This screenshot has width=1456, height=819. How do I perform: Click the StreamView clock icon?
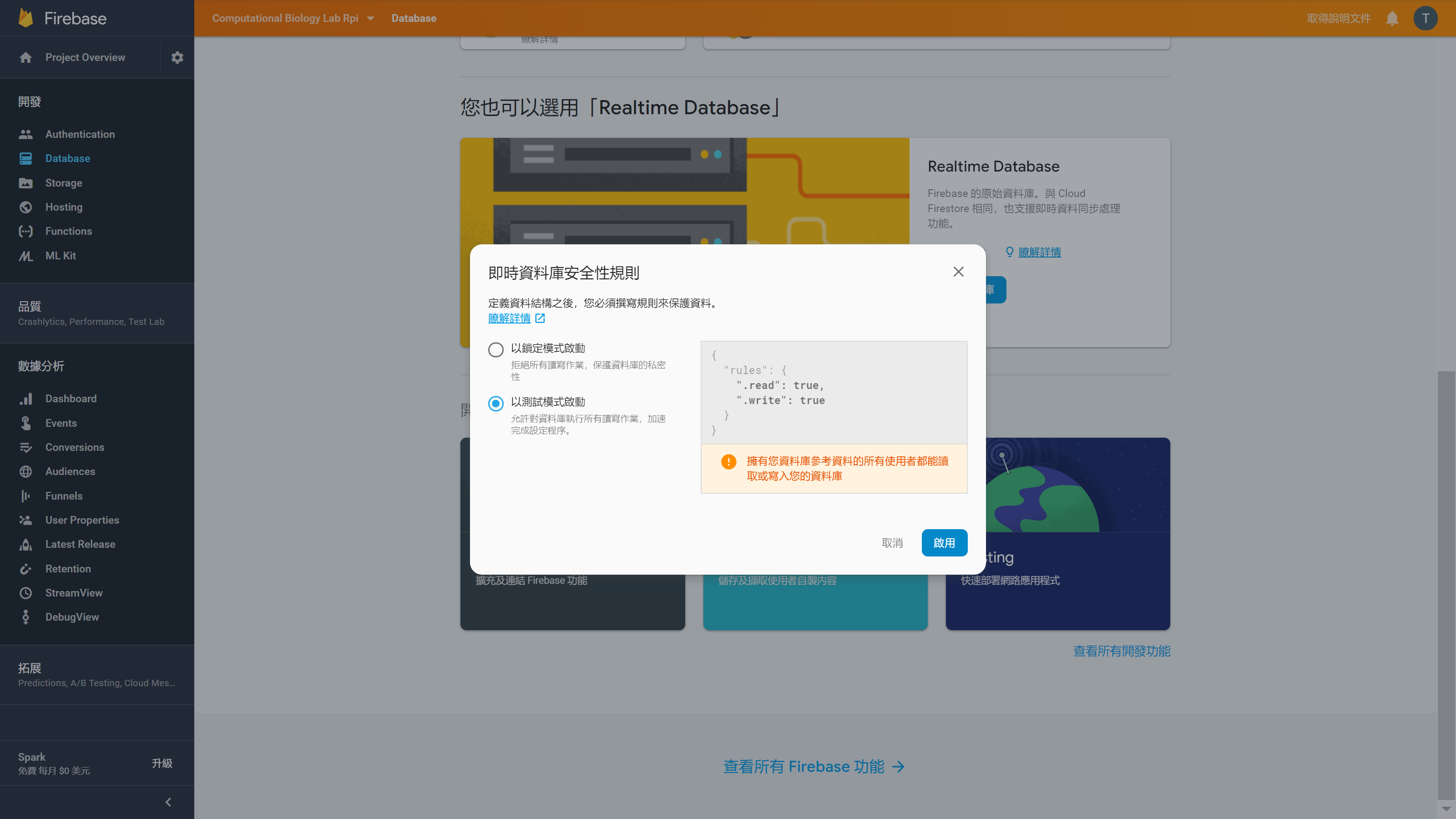click(25, 593)
